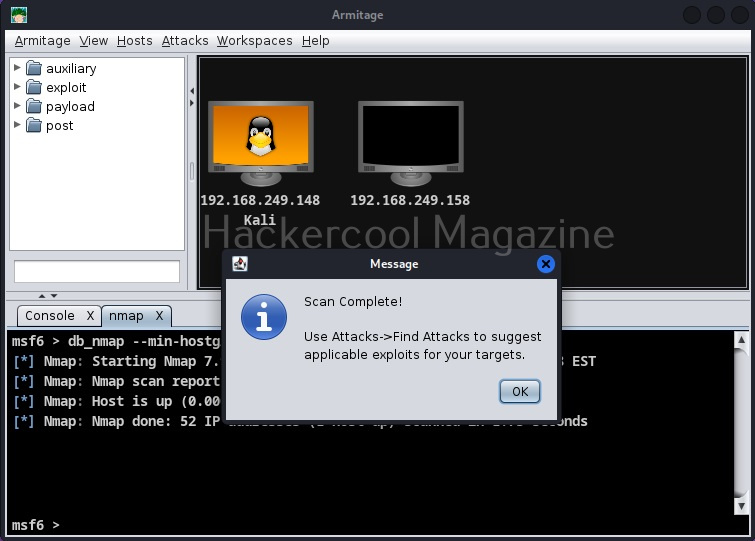Select the post tree label
Image resolution: width=755 pixels, height=541 pixels.
60,126
